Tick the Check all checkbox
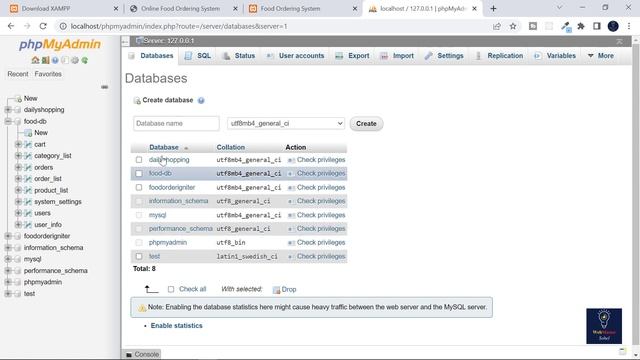The height and width of the screenshot is (360, 640). [171, 289]
